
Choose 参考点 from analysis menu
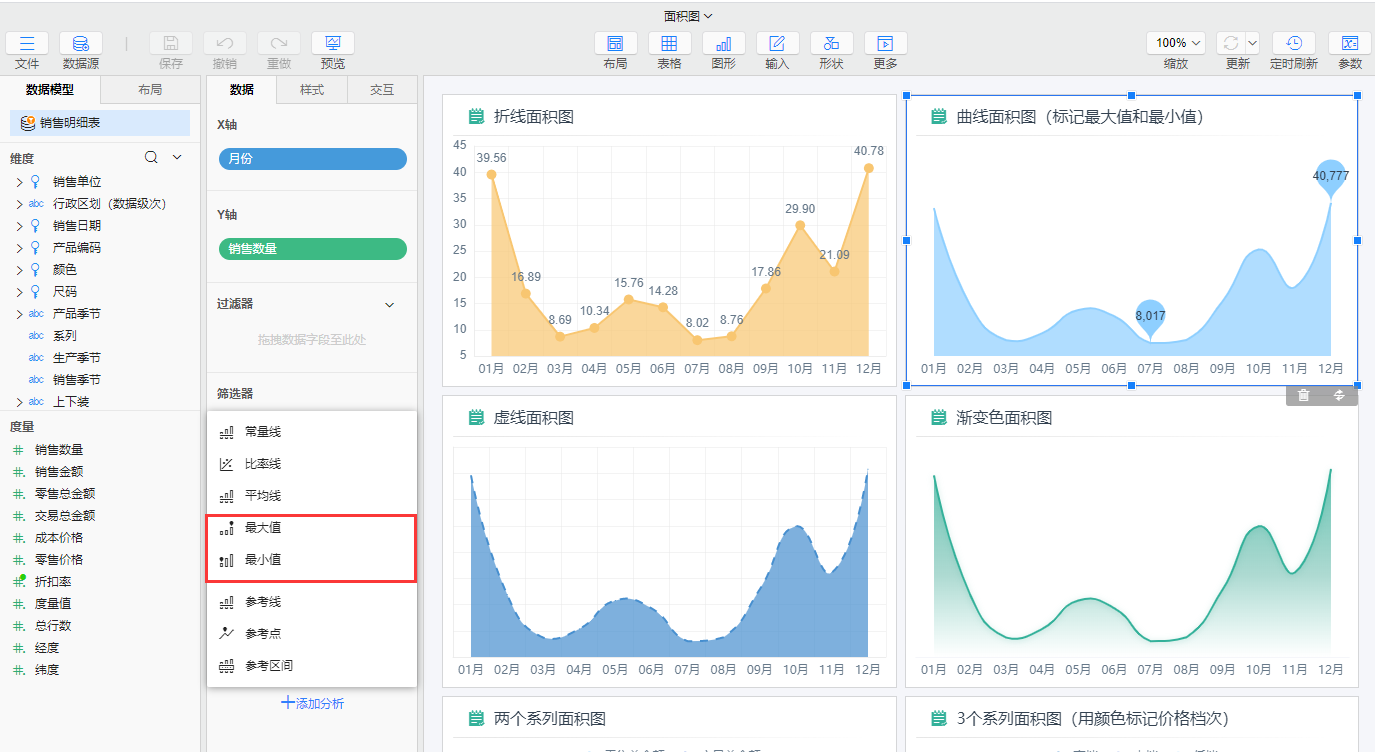tap(311, 634)
